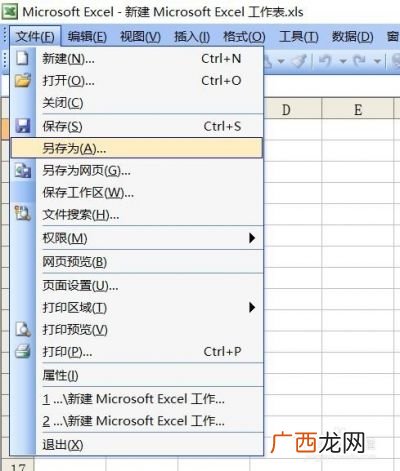Click the menu bar drag handle
Screen dimensions: 400x471
coord(5,36)
